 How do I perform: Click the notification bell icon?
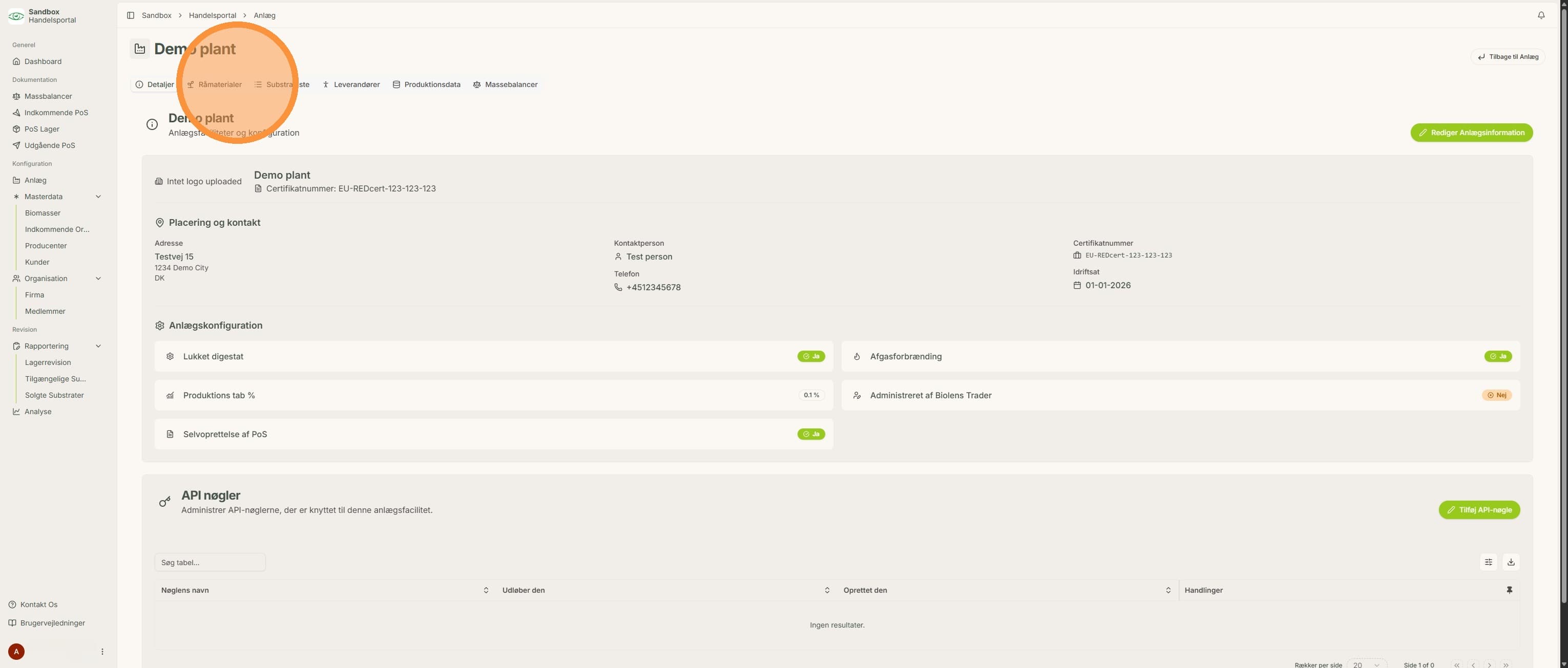click(x=1541, y=15)
